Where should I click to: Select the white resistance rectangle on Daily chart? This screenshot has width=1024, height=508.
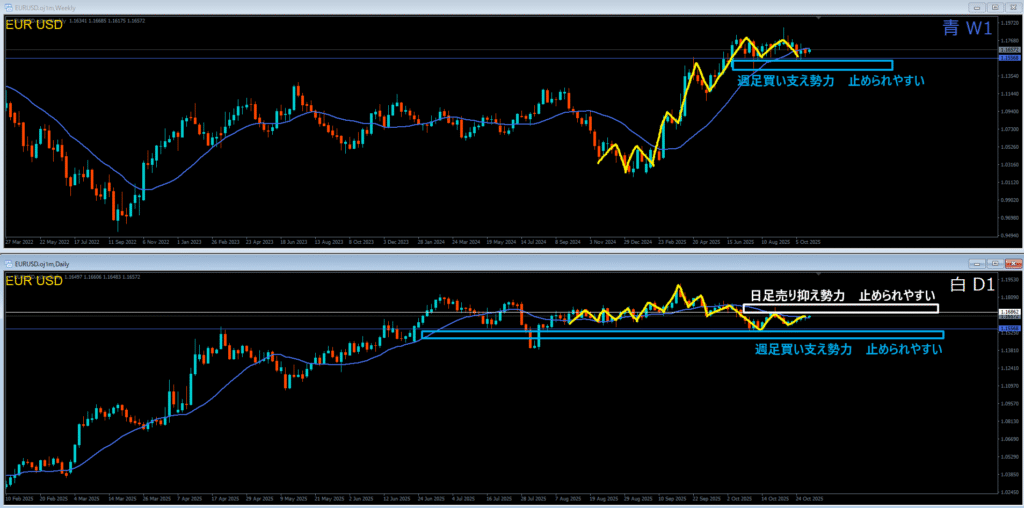coord(840,308)
